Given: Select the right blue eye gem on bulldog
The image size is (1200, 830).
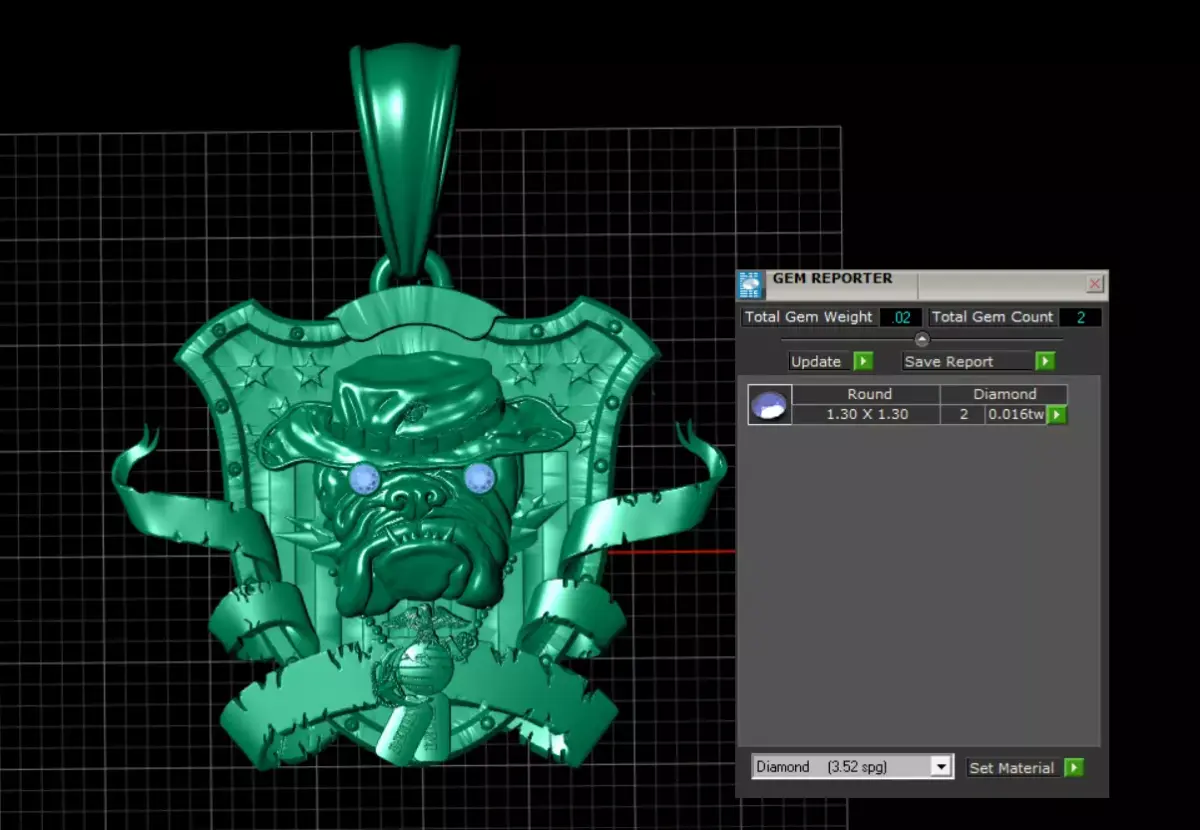Looking at the screenshot, I should click(x=479, y=478).
